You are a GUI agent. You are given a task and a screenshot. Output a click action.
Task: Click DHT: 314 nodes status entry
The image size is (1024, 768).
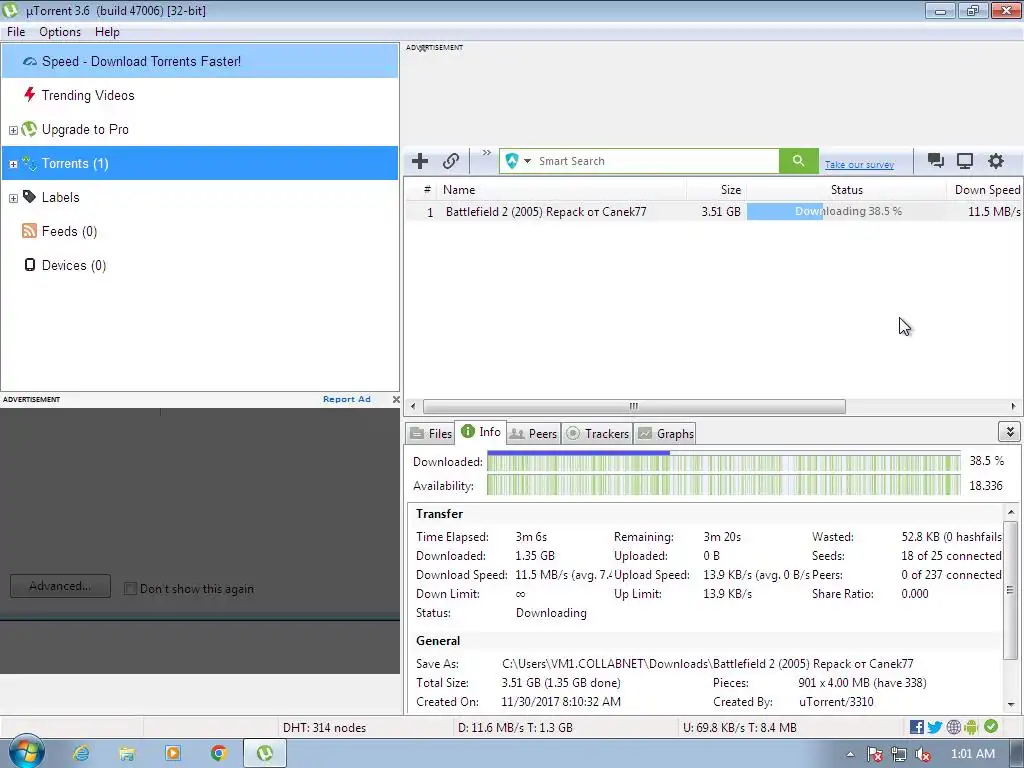coord(324,728)
